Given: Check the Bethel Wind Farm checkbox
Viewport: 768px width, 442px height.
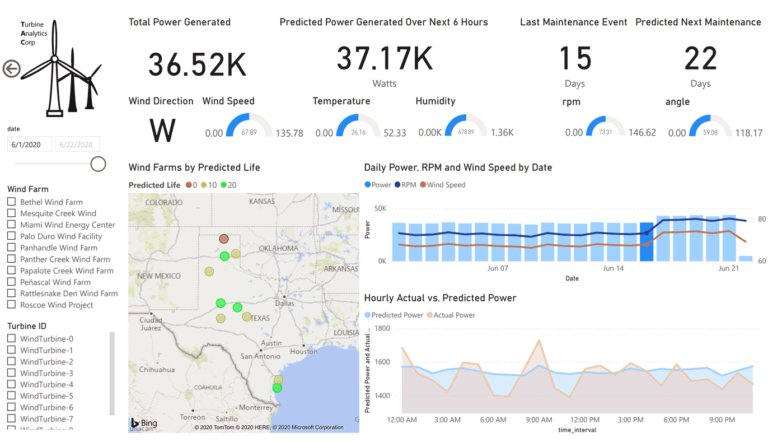Looking at the screenshot, I should tap(12, 202).
